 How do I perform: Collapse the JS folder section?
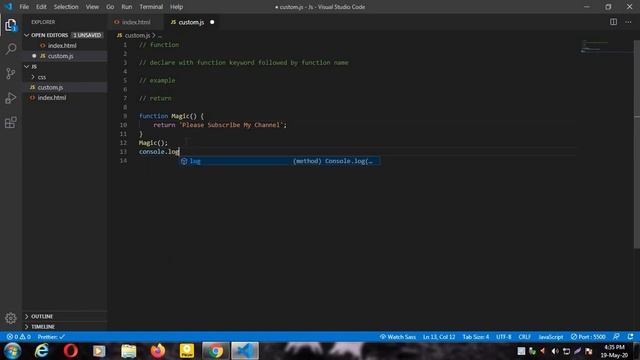pyautogui.click(x=27, y=66)
